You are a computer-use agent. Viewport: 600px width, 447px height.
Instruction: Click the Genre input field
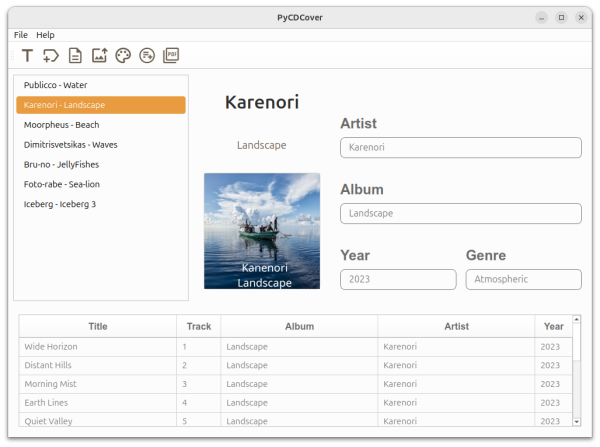pos(523,279)
